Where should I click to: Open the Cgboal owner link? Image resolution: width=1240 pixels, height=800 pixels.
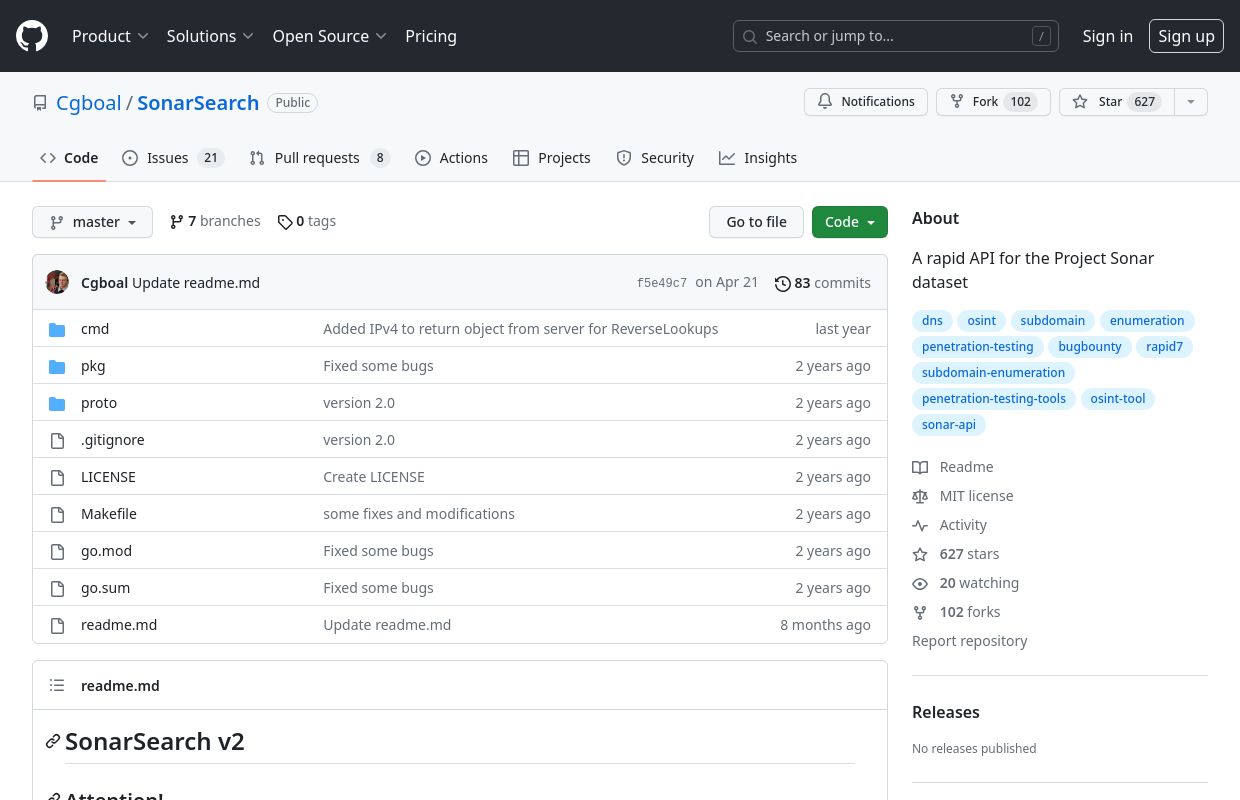point(89,103)
